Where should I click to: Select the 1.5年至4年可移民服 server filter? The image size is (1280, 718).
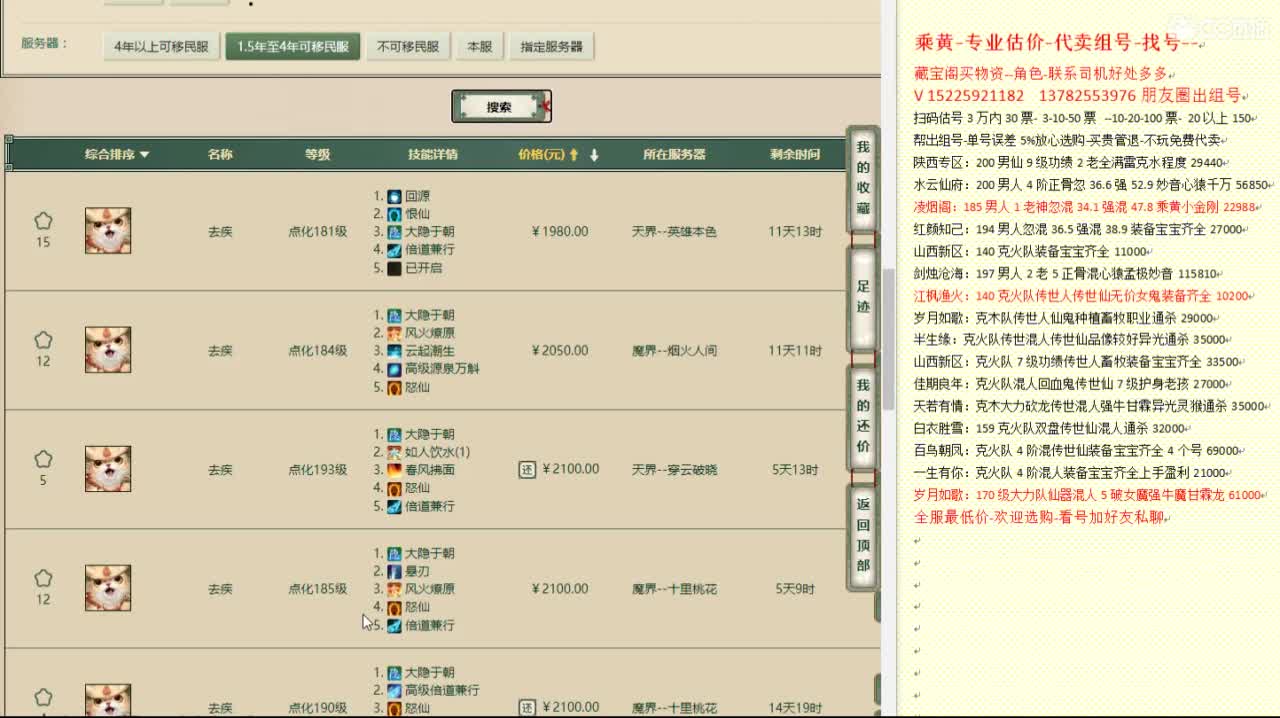[292, 46]
